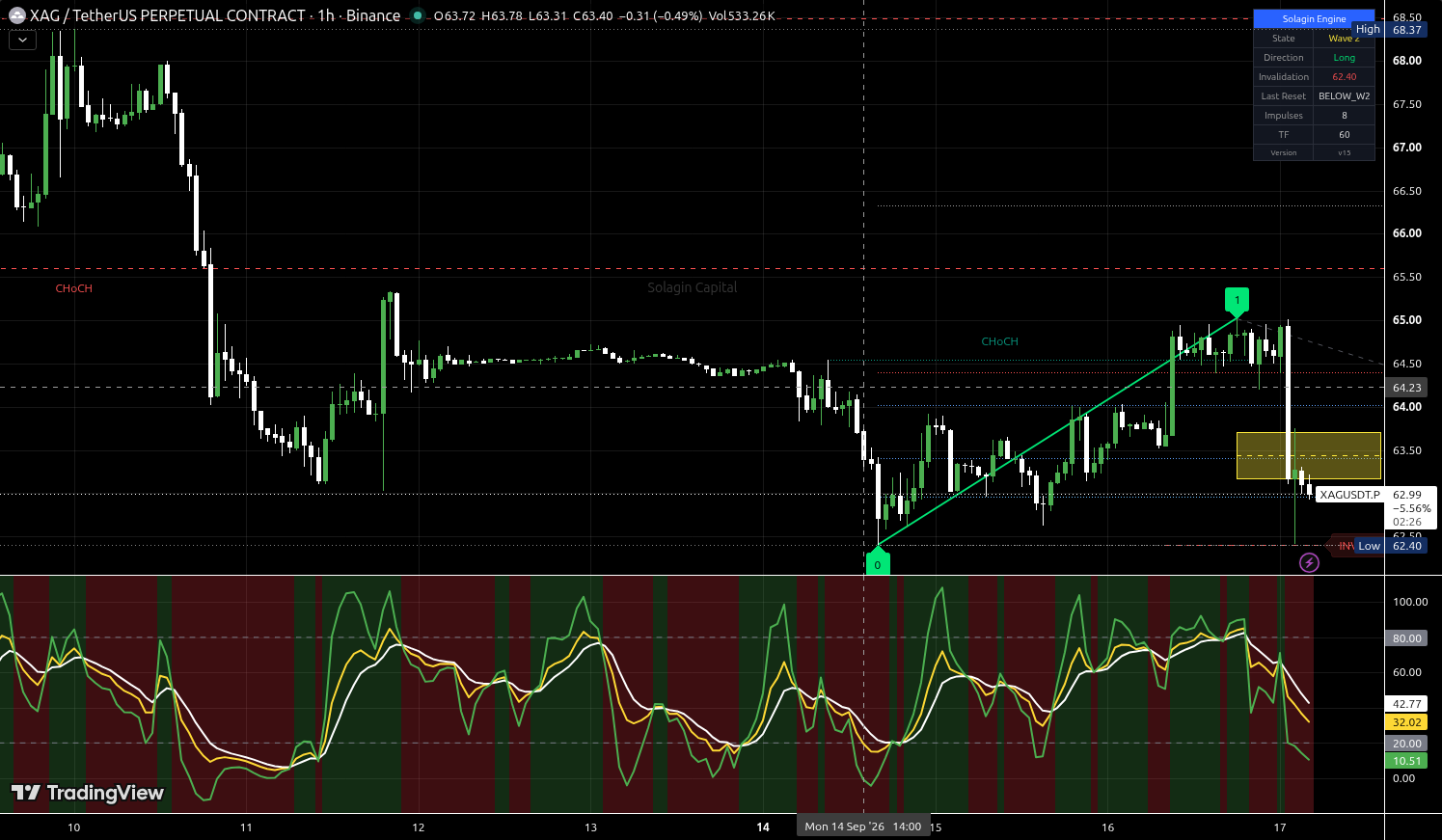Viewport: 1442px width, 840px height.
Task: Click the red 62.40 invalidation value cell
Action: tap(1344, 77)
